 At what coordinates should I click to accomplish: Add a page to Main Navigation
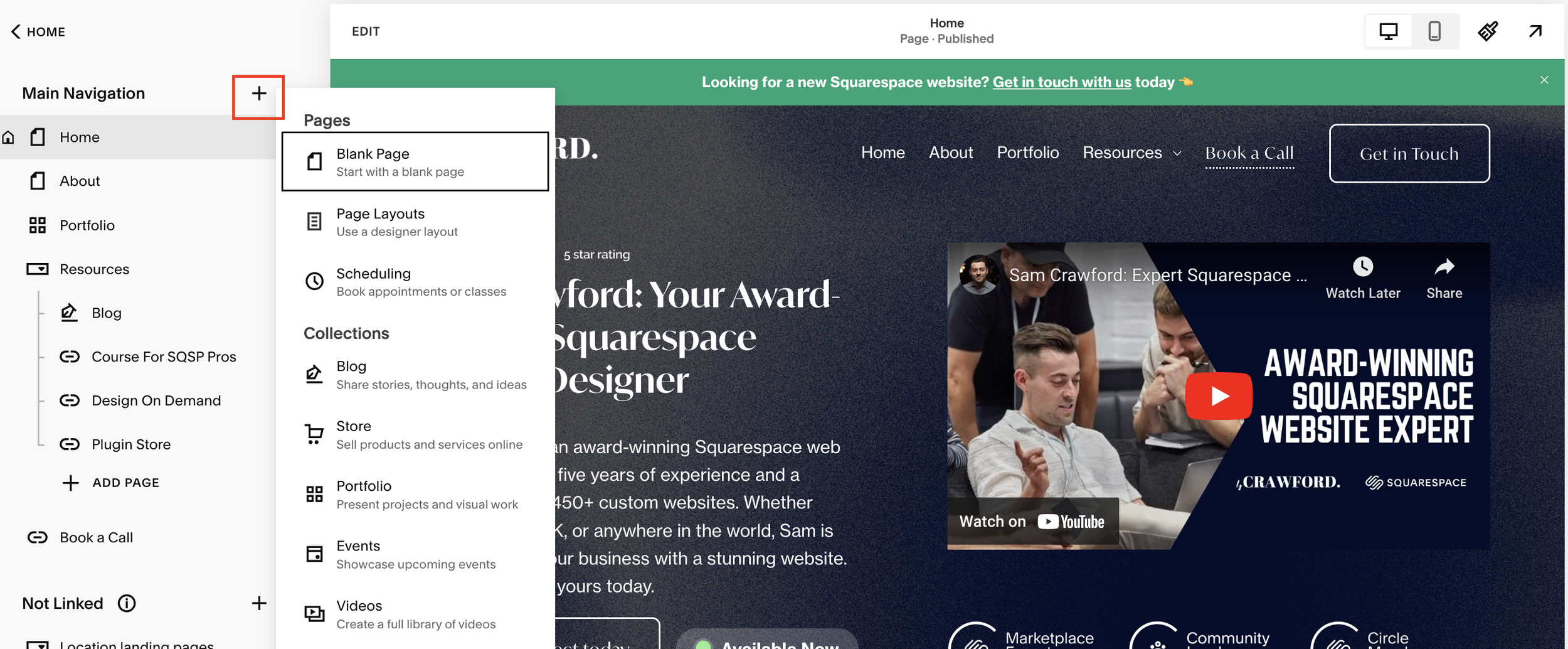258,94
